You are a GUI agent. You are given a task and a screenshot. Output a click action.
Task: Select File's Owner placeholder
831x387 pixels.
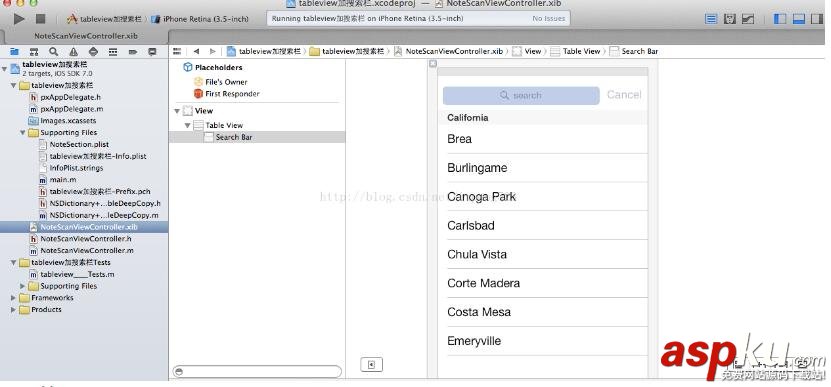point(220,82)
